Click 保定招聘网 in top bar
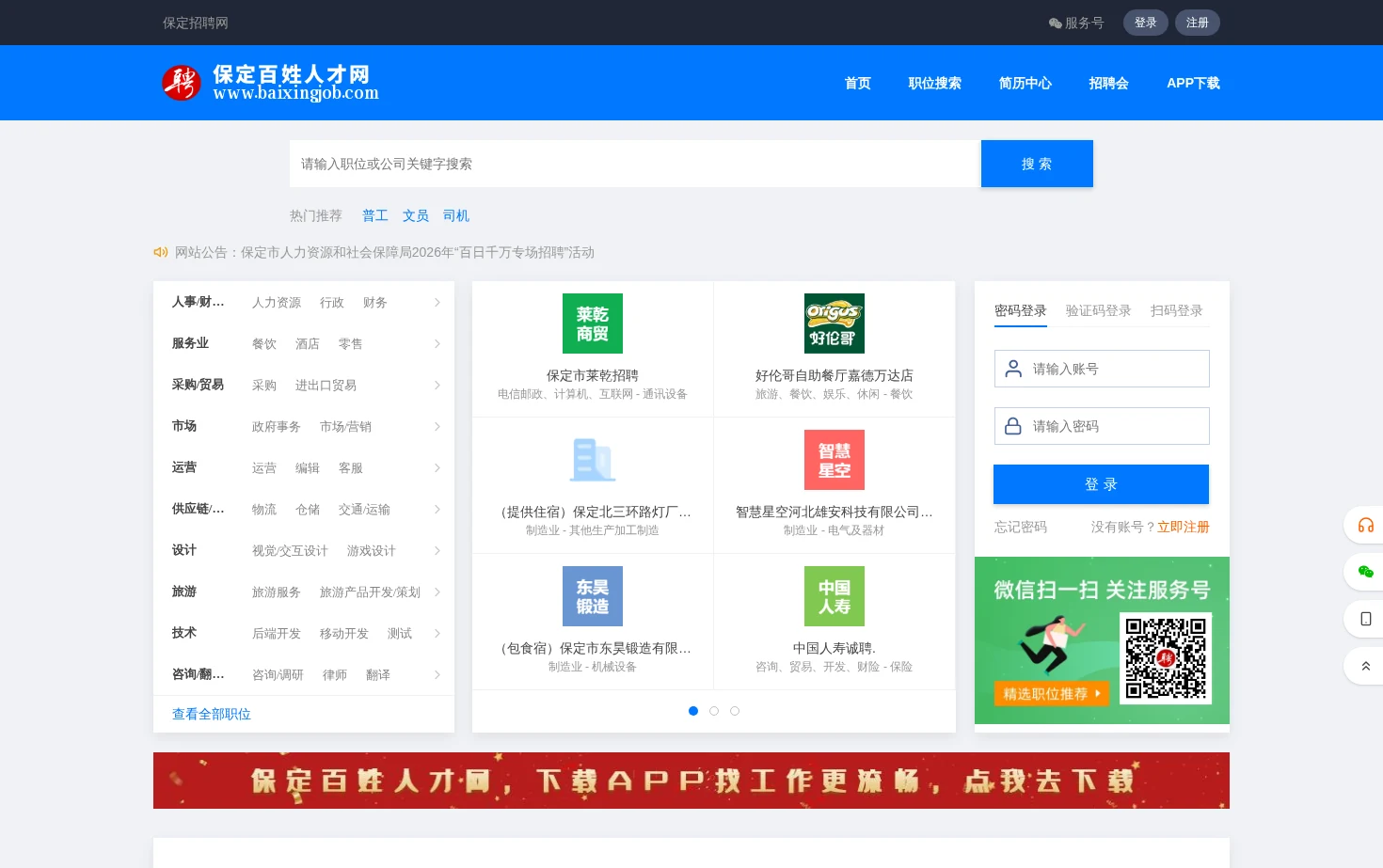The image size is (1383, 868). [196, 23]
